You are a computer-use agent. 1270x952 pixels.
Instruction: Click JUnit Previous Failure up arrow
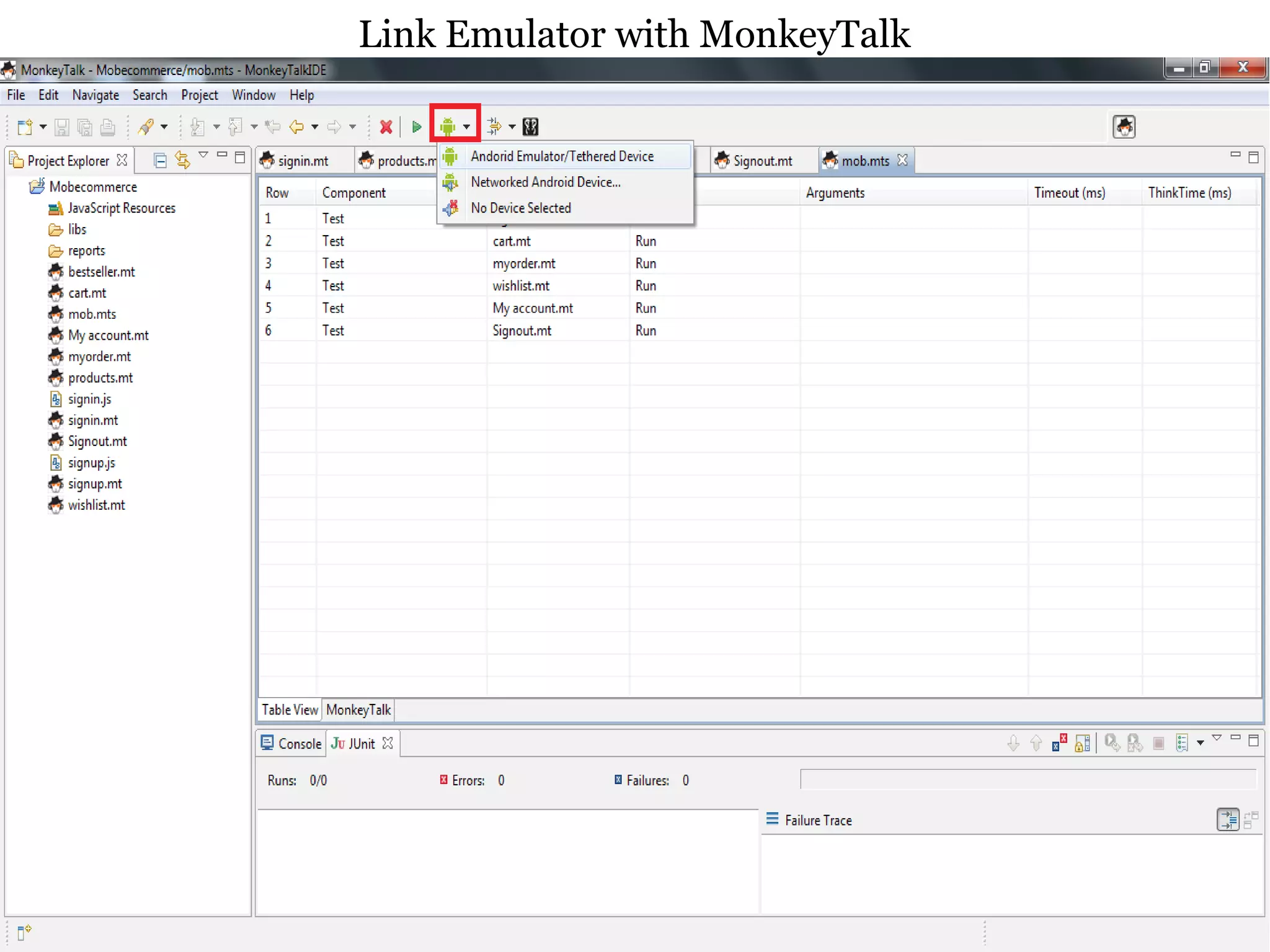(1036, 743)
